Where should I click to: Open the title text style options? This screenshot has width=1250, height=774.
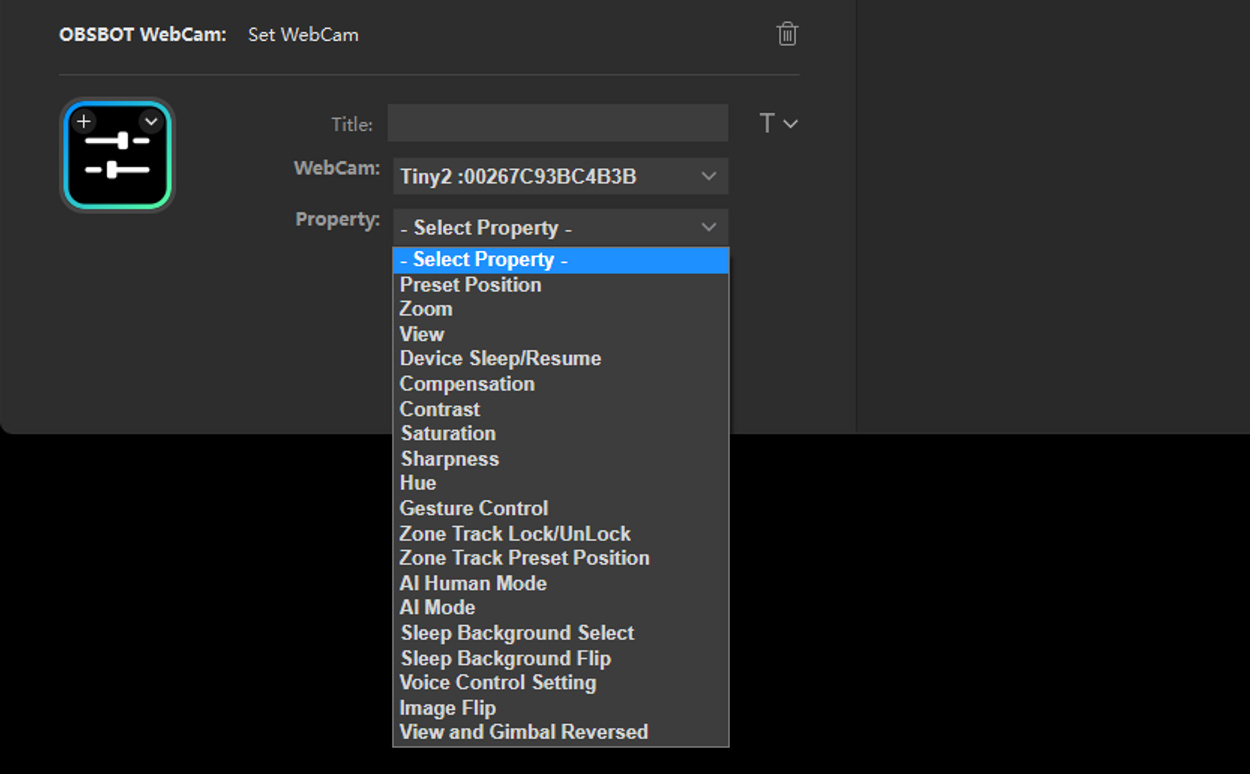click(778, 123)
